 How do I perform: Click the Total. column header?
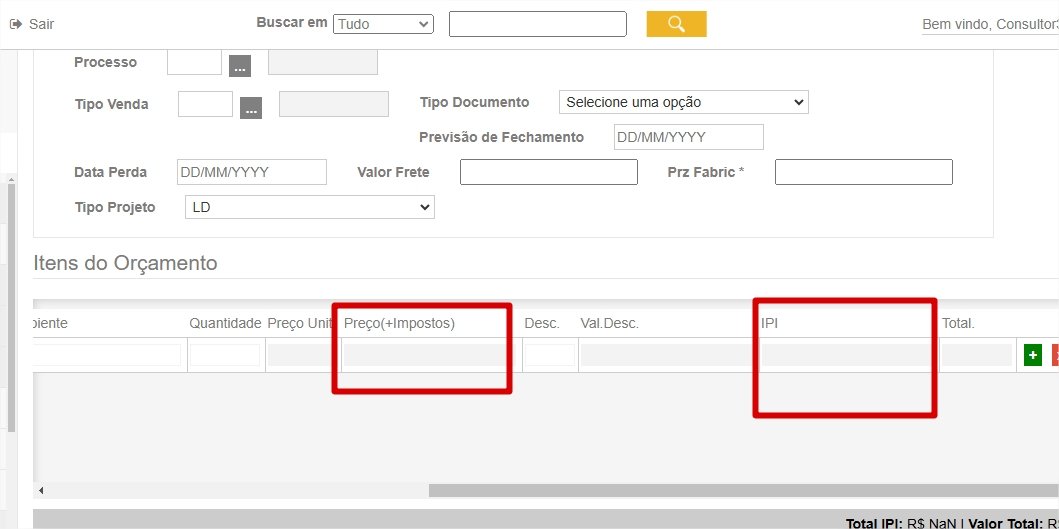coord(958,324)
